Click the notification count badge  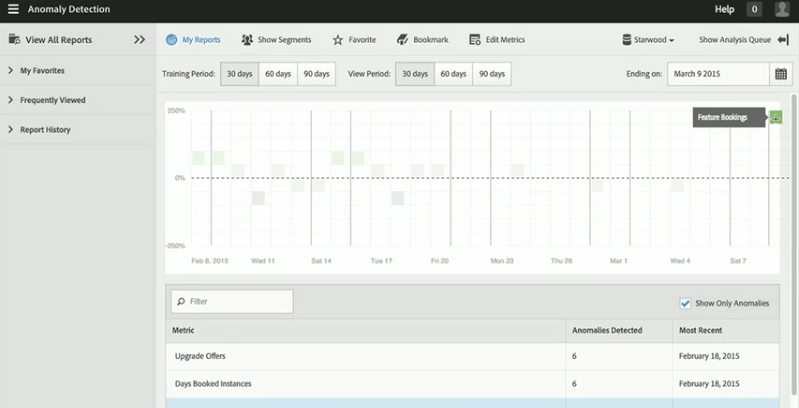point(754,10)
